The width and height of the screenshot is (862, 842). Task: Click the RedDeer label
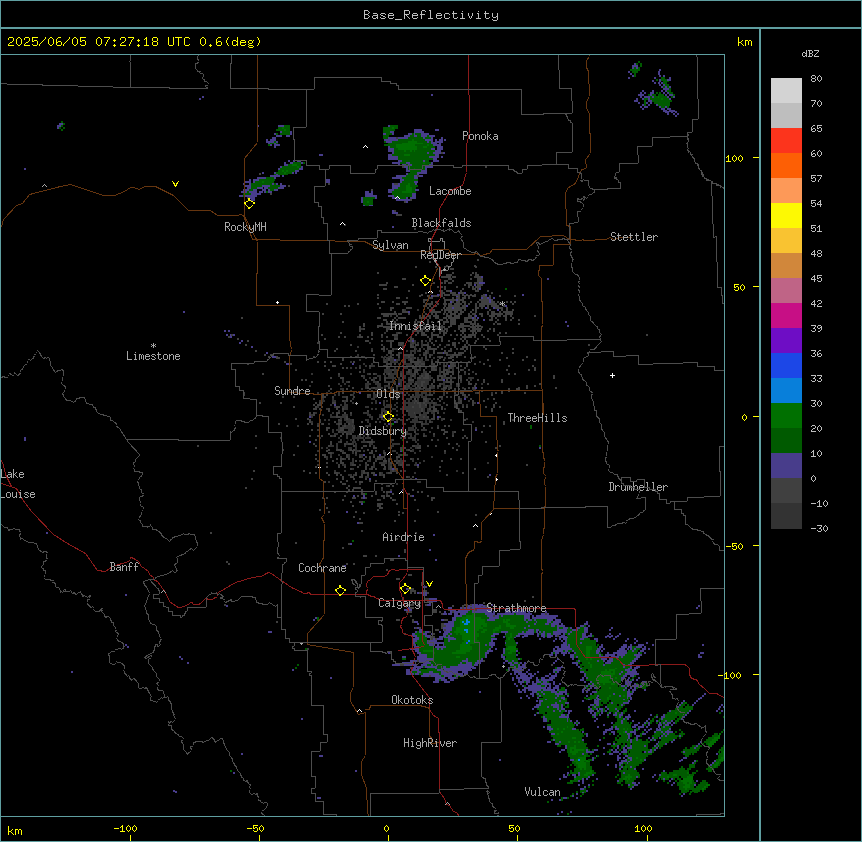pyautogui.click(x=440, y=255)
